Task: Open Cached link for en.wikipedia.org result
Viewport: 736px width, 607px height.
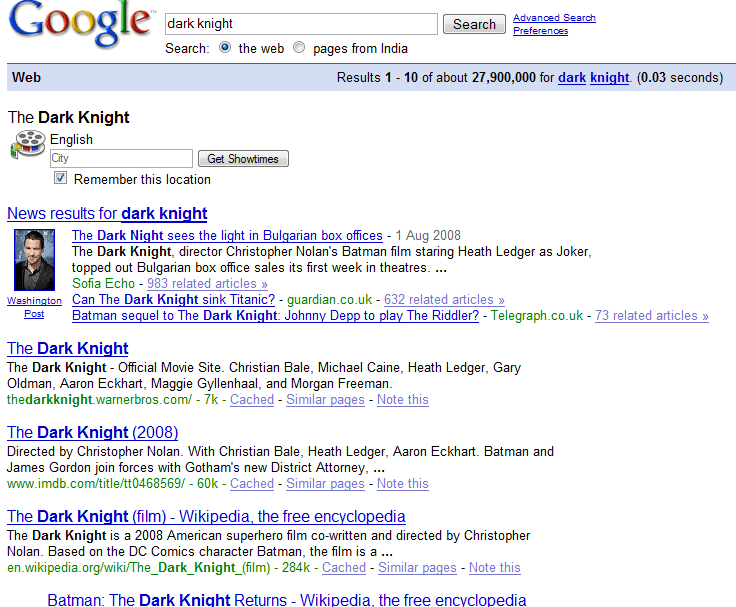Action: (x=344, y=568)
